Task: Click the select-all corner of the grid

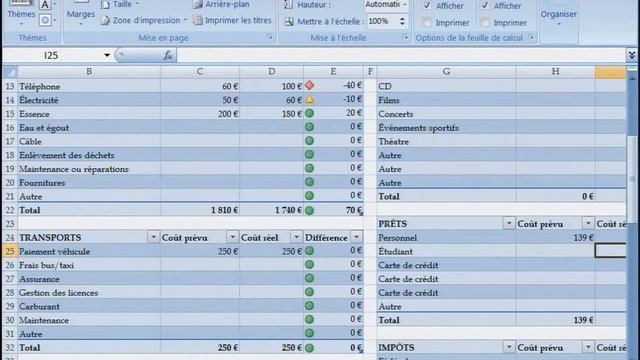Action: point(10,72)
